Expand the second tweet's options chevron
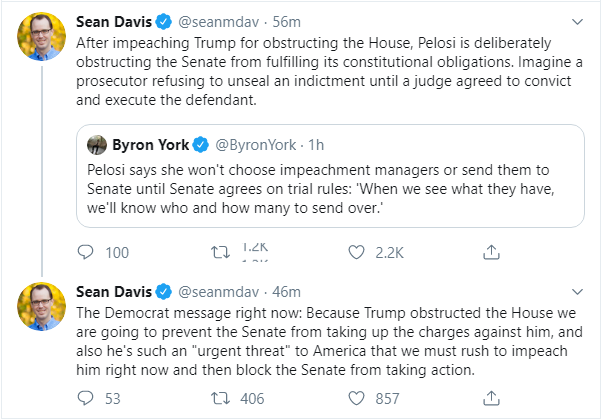 (577, 292)
